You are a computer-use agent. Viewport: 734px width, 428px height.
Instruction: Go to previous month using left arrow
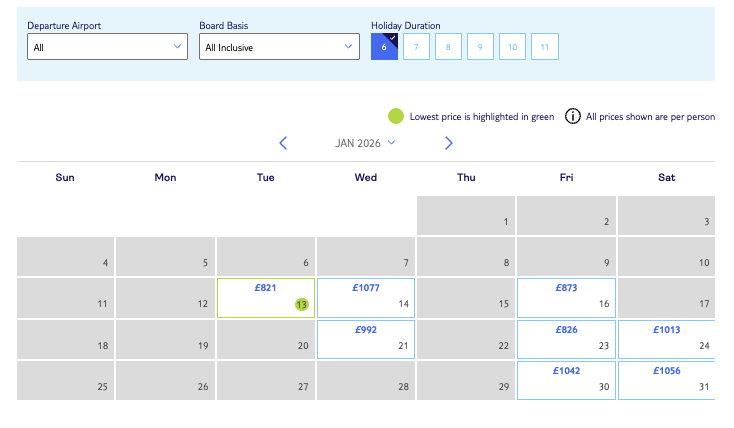(x=283, y=143)
